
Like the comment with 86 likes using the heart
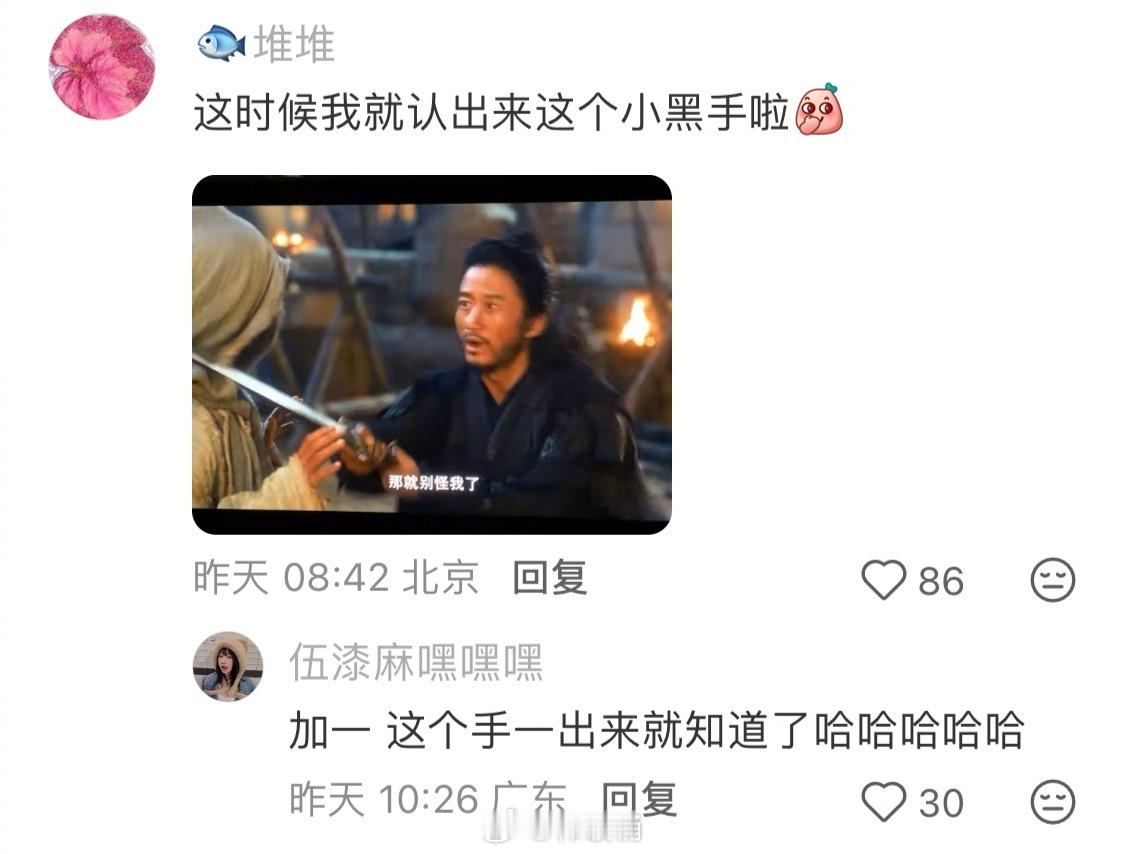tap(884, 580)
